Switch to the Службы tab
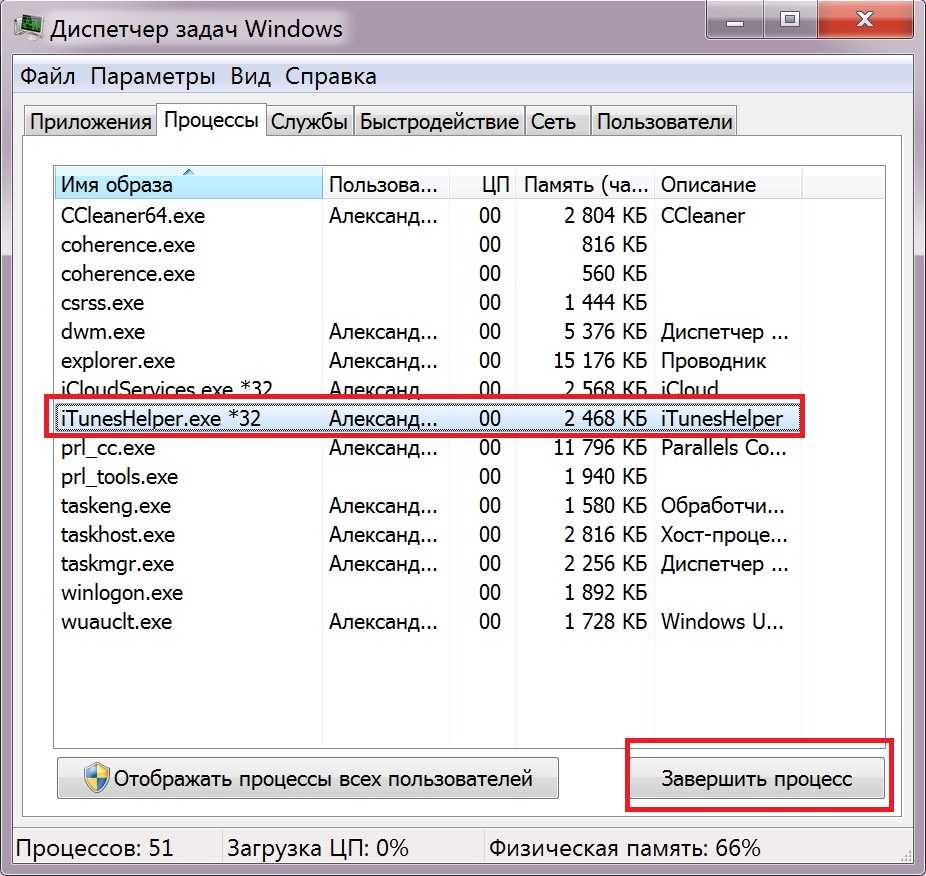926x876 pixels. [310, 122]
